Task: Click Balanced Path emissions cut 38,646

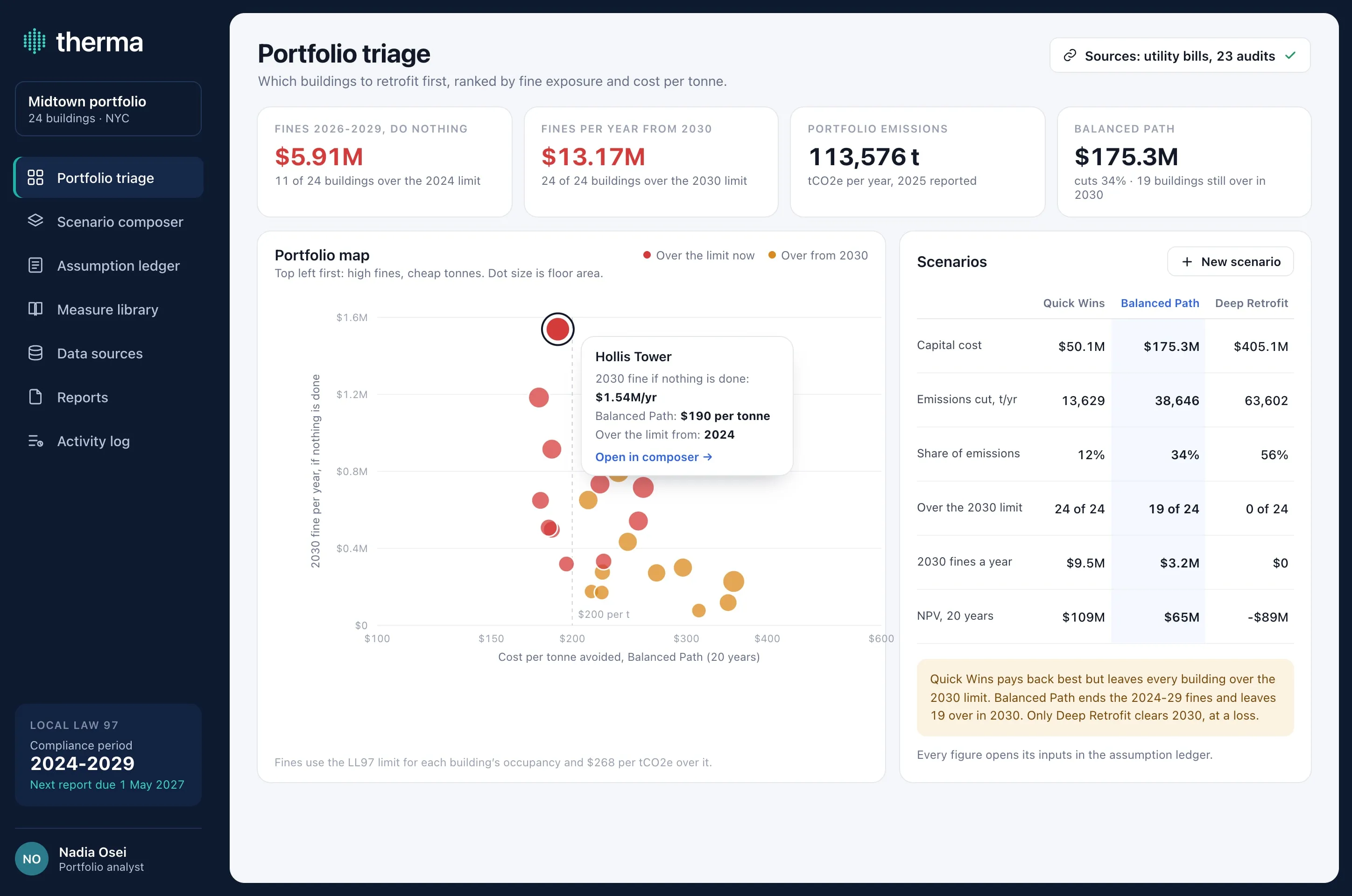Action: point(1176,400)
